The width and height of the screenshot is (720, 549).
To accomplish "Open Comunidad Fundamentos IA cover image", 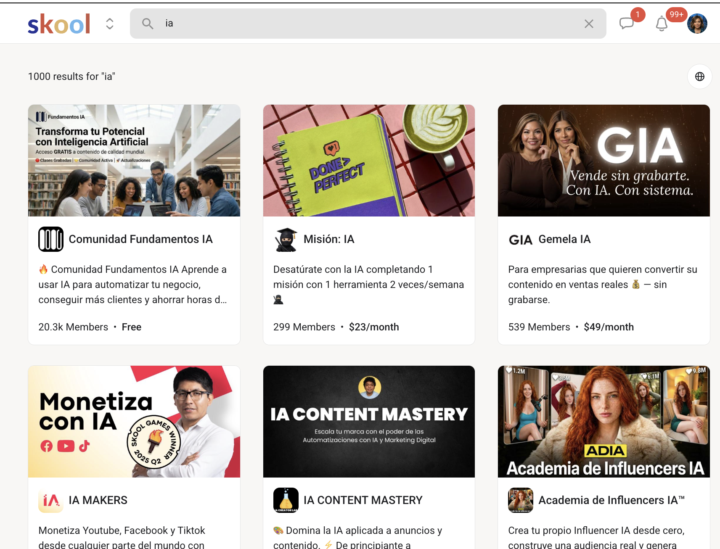I will point(134,160).
